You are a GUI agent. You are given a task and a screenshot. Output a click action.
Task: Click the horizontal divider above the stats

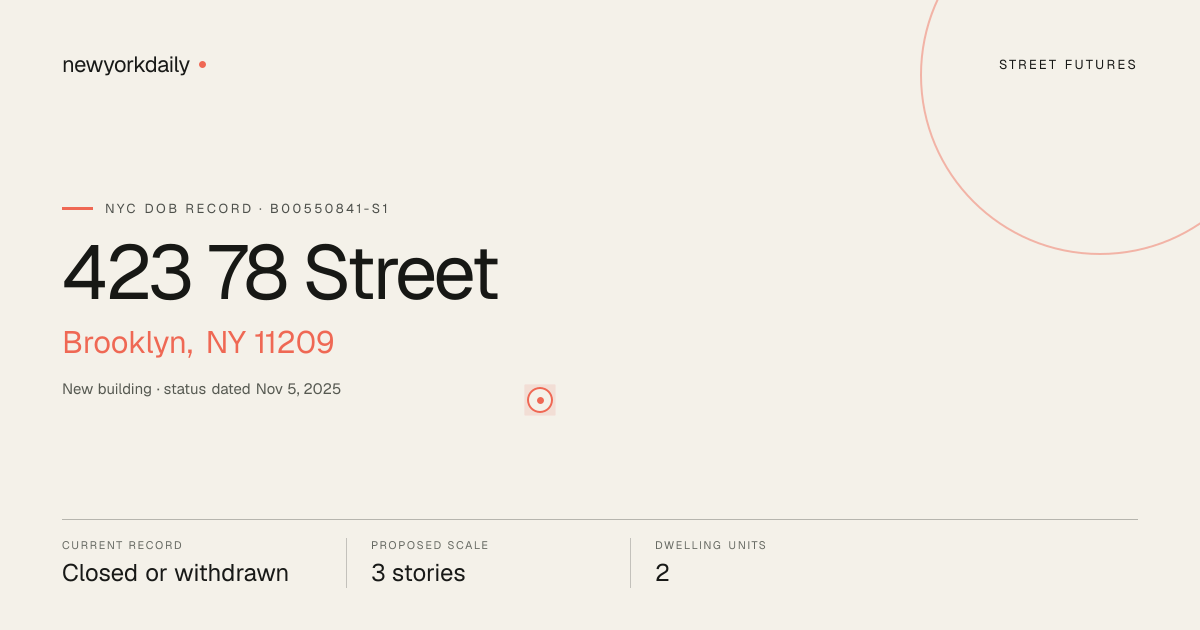[600, 519]
